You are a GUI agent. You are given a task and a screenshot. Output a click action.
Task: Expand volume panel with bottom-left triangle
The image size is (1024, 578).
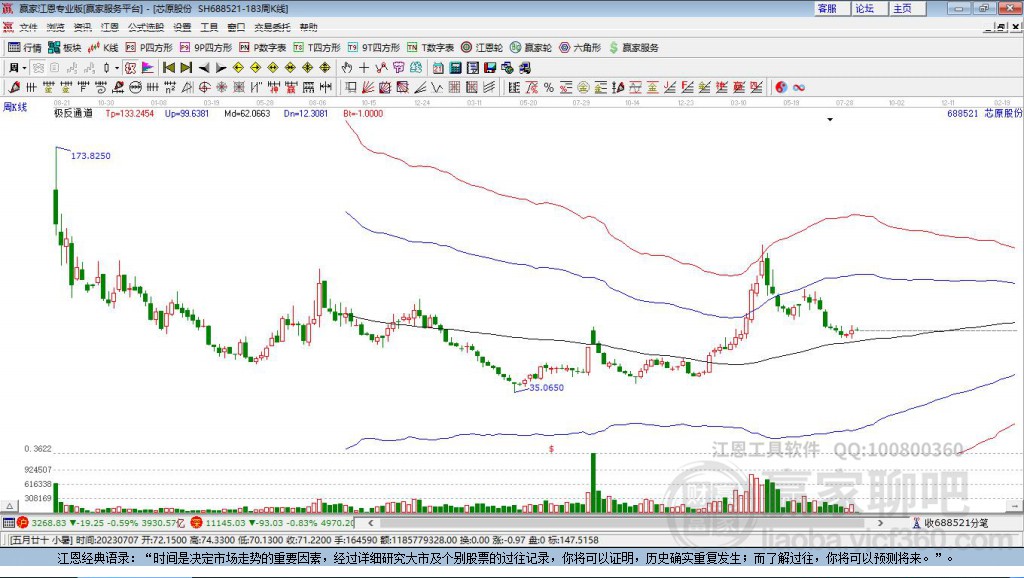click(10, 506)
